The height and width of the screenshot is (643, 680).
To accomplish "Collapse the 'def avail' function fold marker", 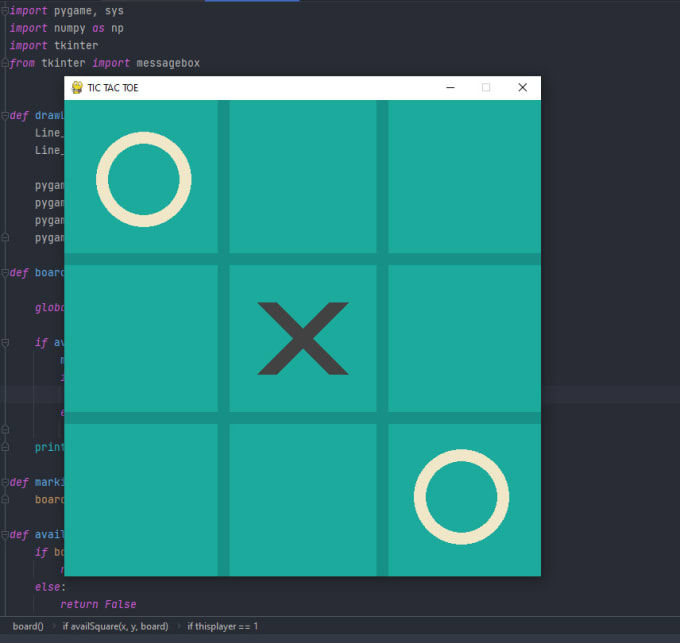I will [x=5, y=535].
